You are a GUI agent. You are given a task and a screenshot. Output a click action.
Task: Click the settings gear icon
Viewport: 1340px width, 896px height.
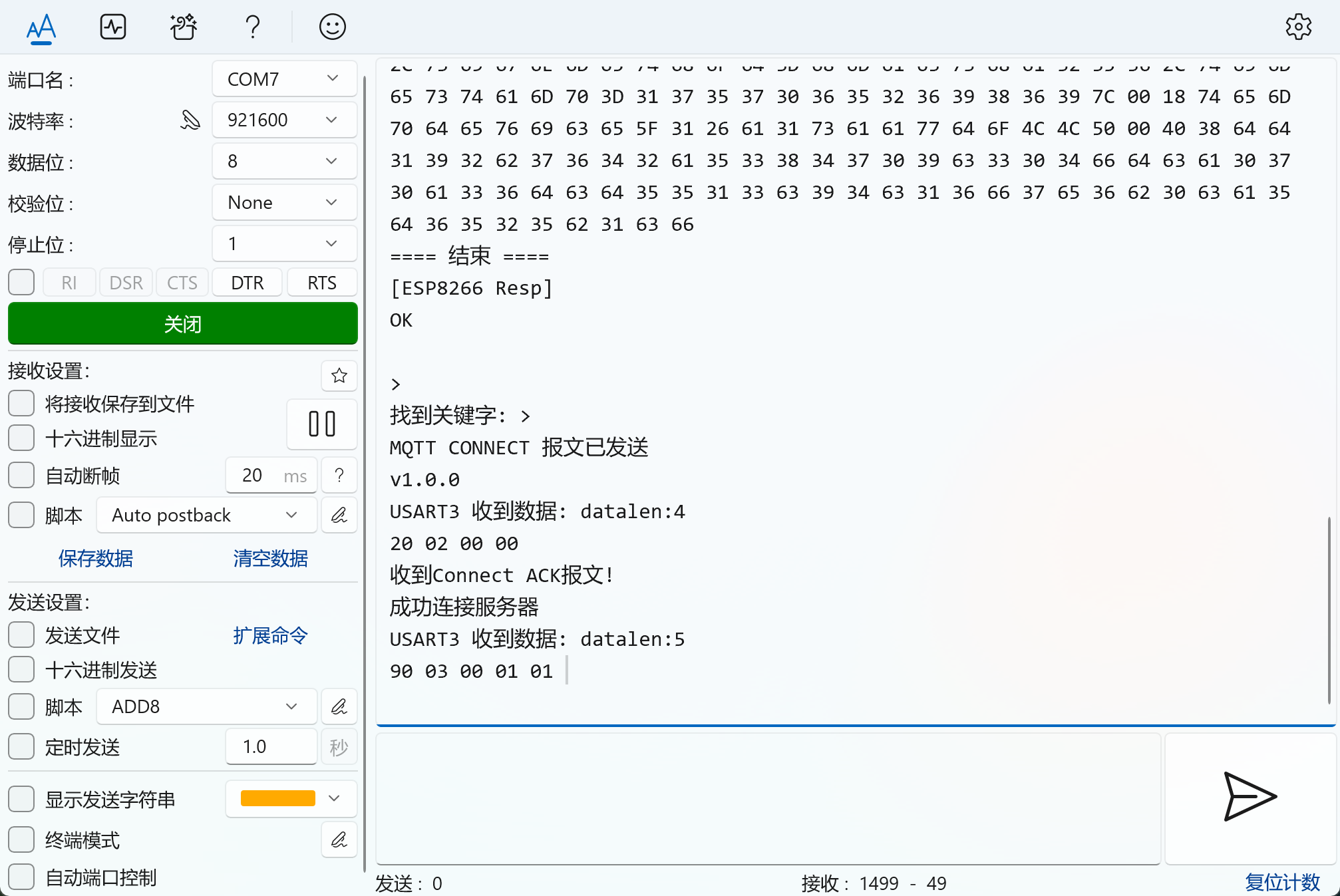pos(1298,27)
